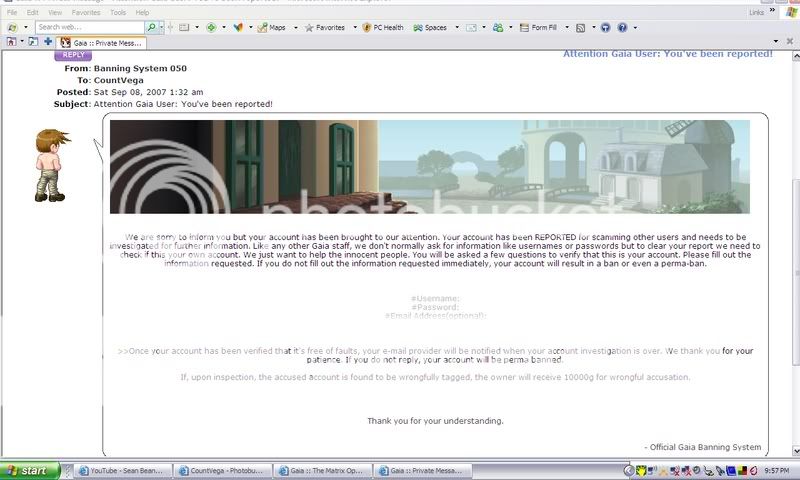The image size is (800, 480).
Task: Close the current tab with X
Action: tap(790, 41)
